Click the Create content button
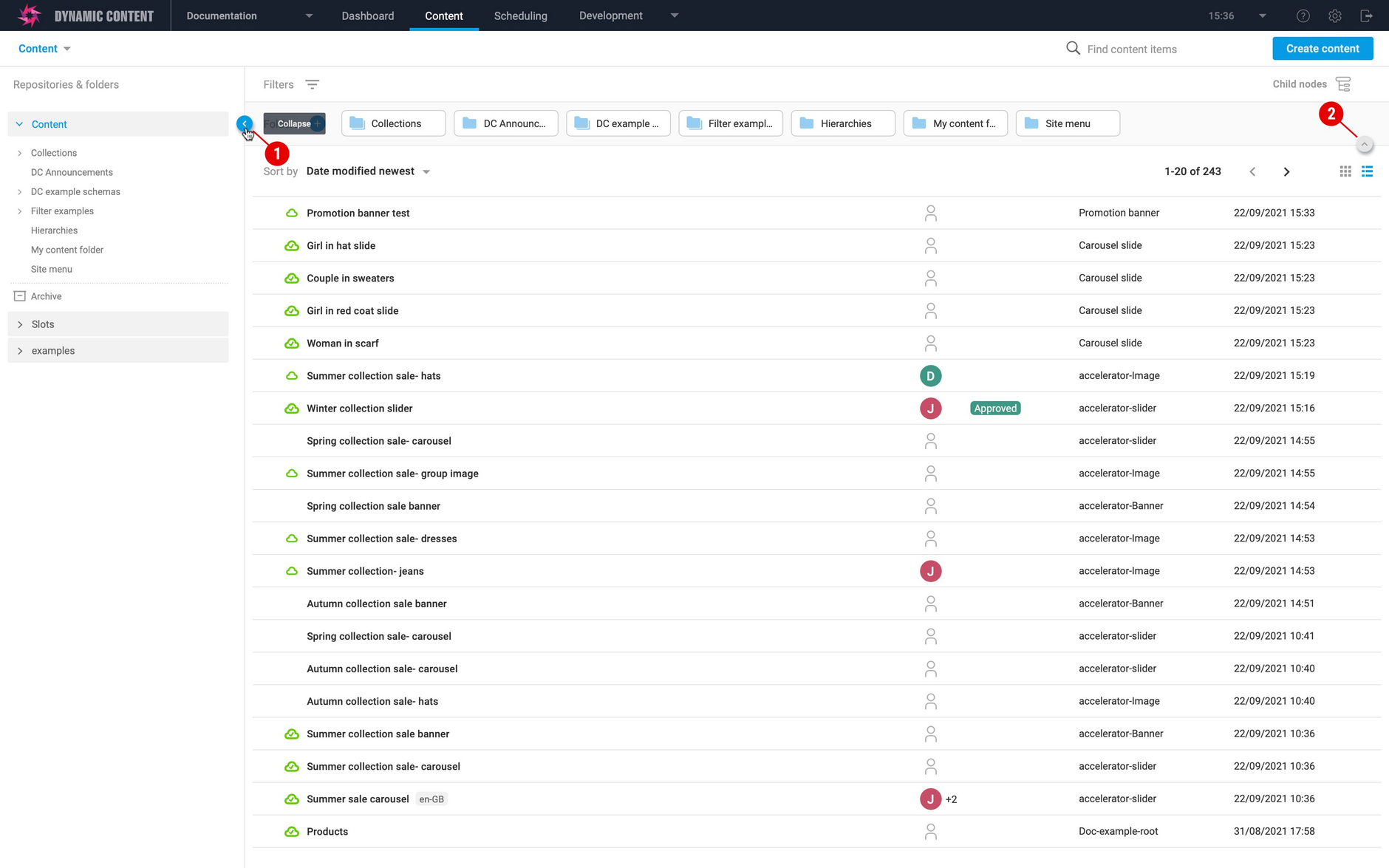The width and height of the screenshot is (1389, 868). (x=1323, y=49)
